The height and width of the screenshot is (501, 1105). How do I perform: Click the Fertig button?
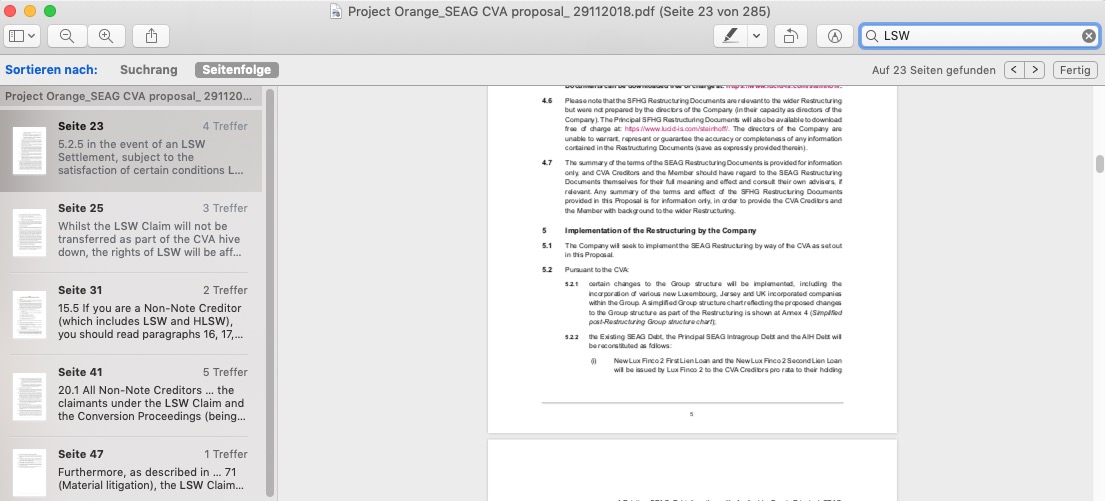click(1075, 70)
